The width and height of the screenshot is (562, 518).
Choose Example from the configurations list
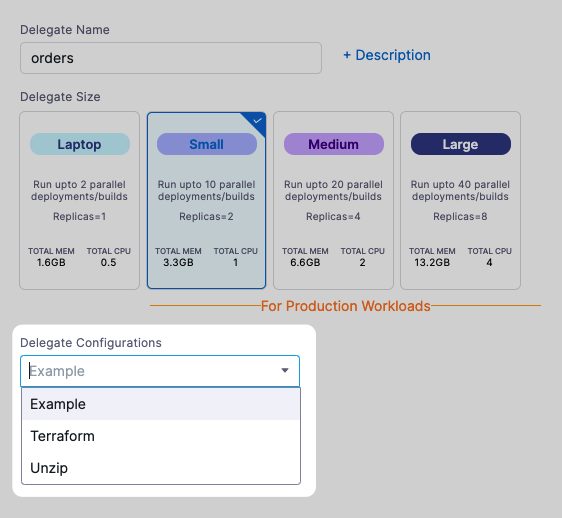coord(161,404)
